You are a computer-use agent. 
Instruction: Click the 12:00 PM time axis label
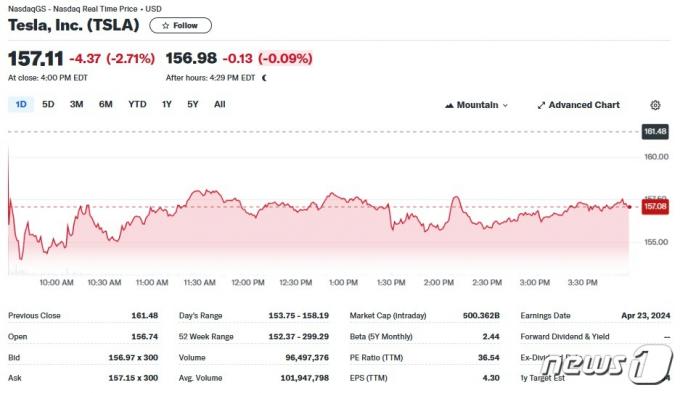(x=248, y=282)
